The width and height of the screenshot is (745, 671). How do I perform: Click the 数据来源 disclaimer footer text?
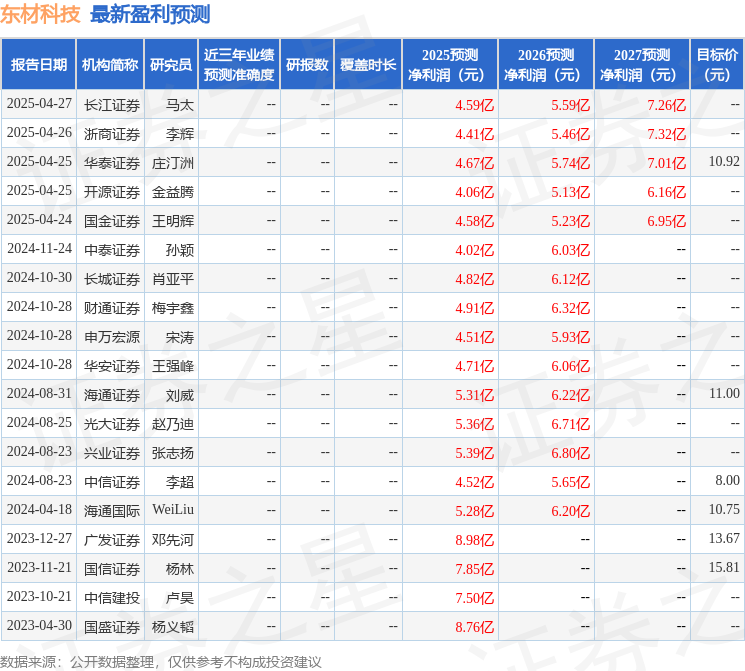[x=161, y=662]
